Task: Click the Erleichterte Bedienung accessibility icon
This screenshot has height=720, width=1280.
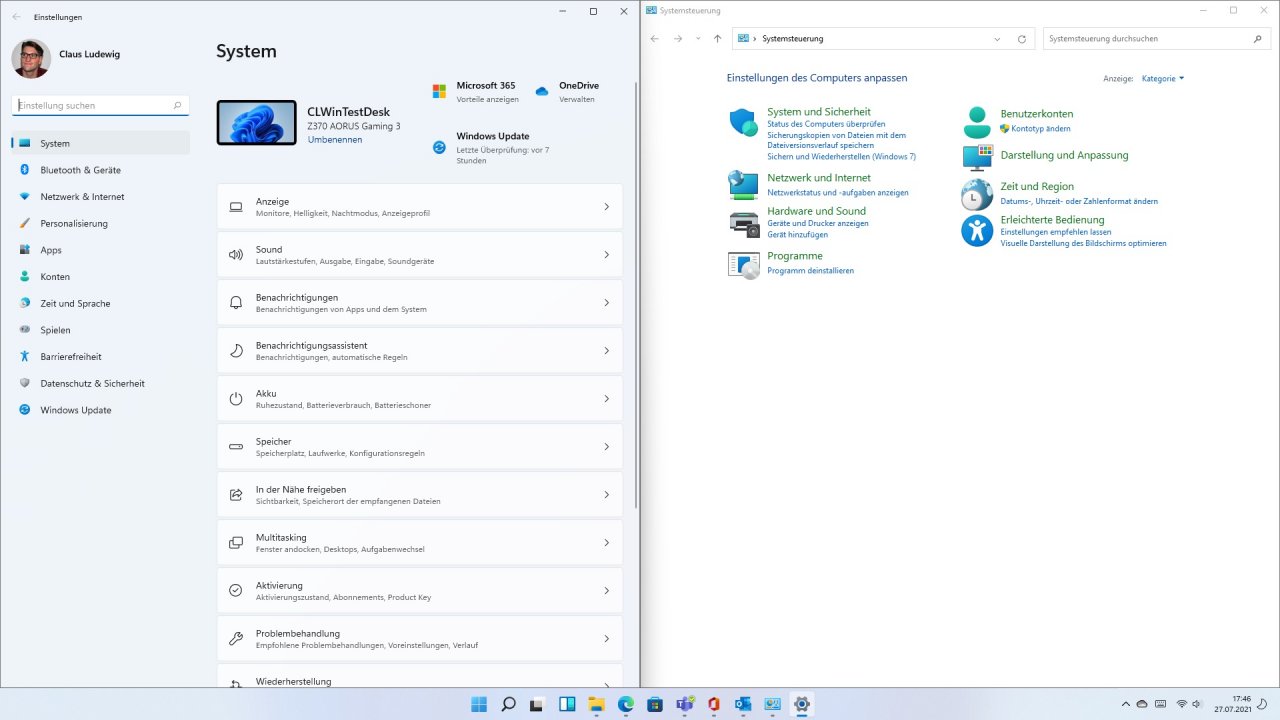Action: 977,230
